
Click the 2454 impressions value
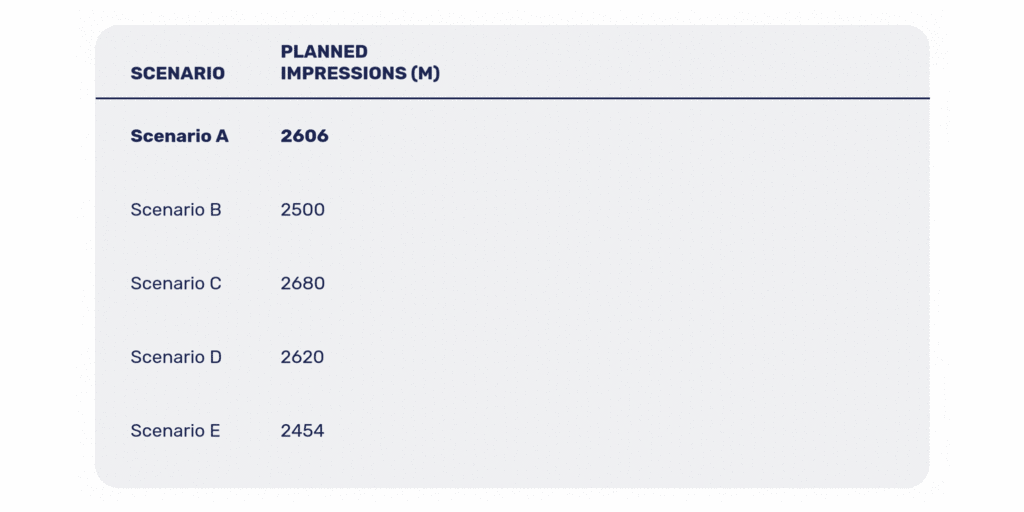click(302, 431)
